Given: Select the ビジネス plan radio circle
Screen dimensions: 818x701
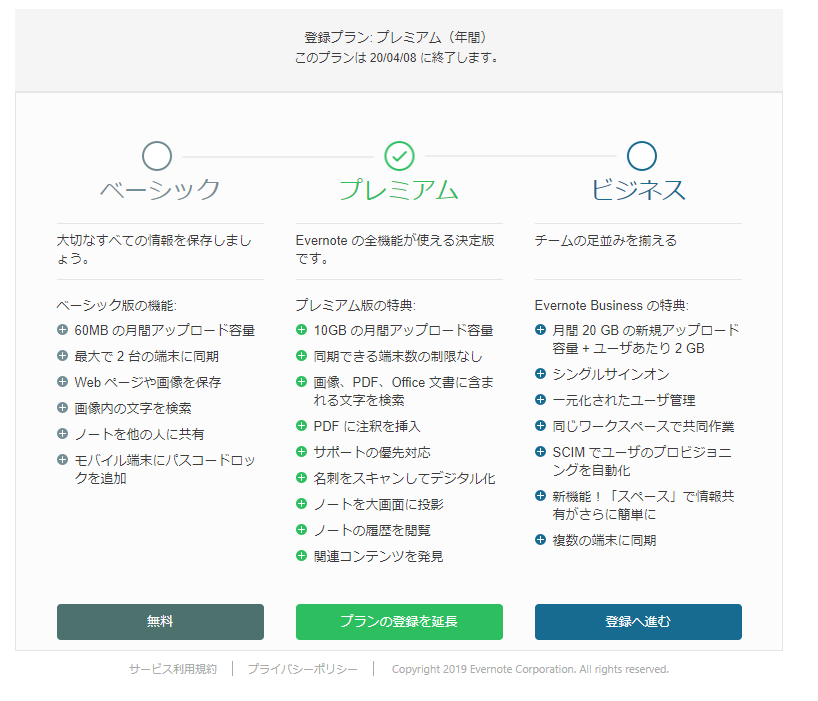Looking at the screenshot, I should [642, 156].
